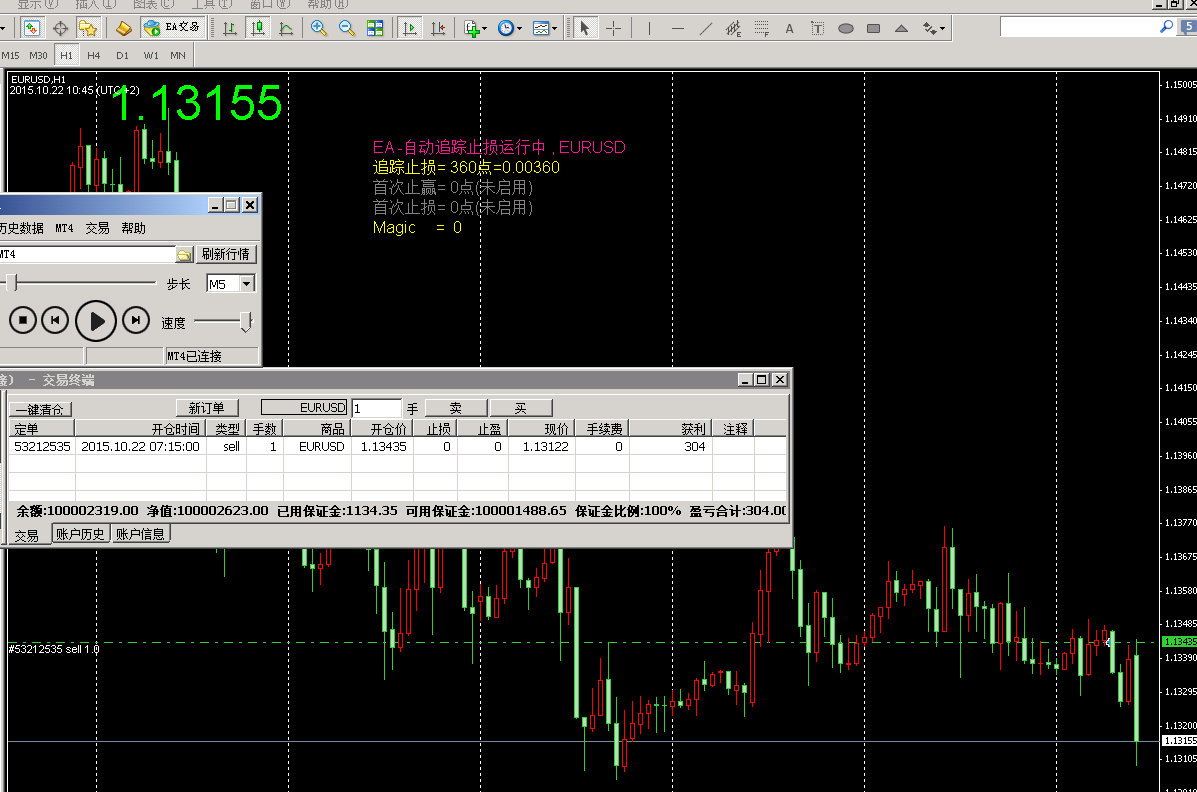Screen dimensions: 1197x792
Task: Click the zoom in magnifier icon
Action: pos(319,28)
